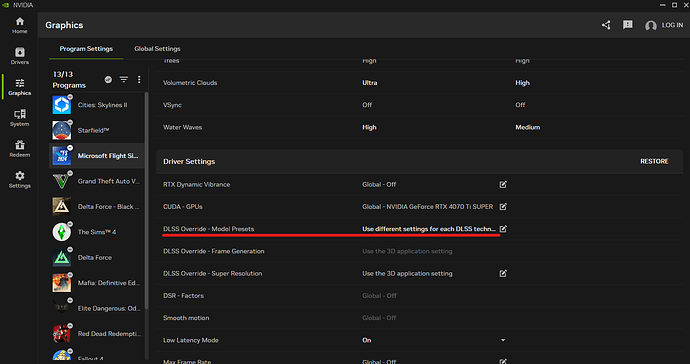Select Grand Theft Auto V icon
This screenshot has height=364, width=690.
pos(62,181)
